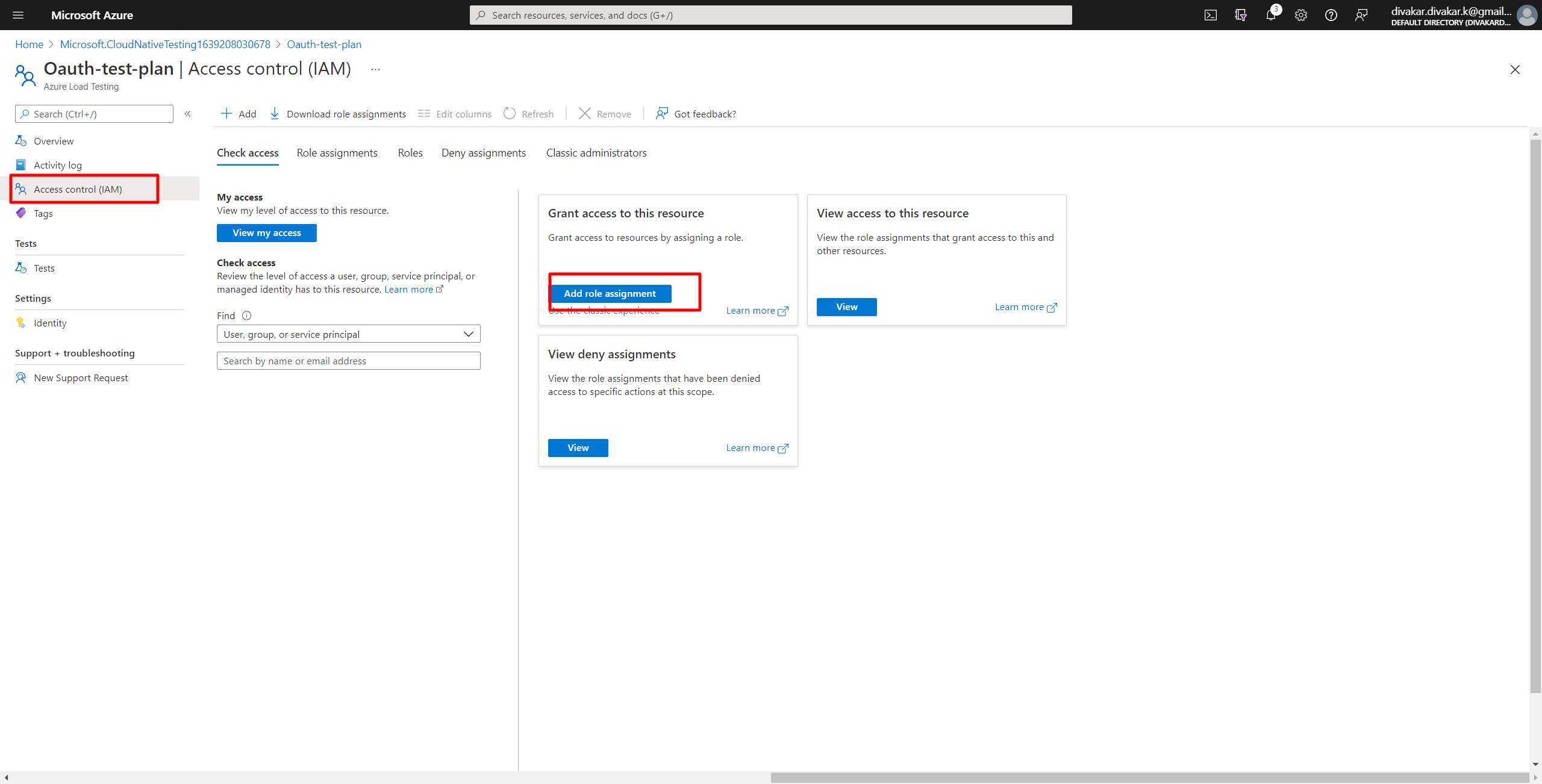Viewport: 1542px width, 784px height.
Task: Switch to the Role assignments tab
Action: point(337,153)
